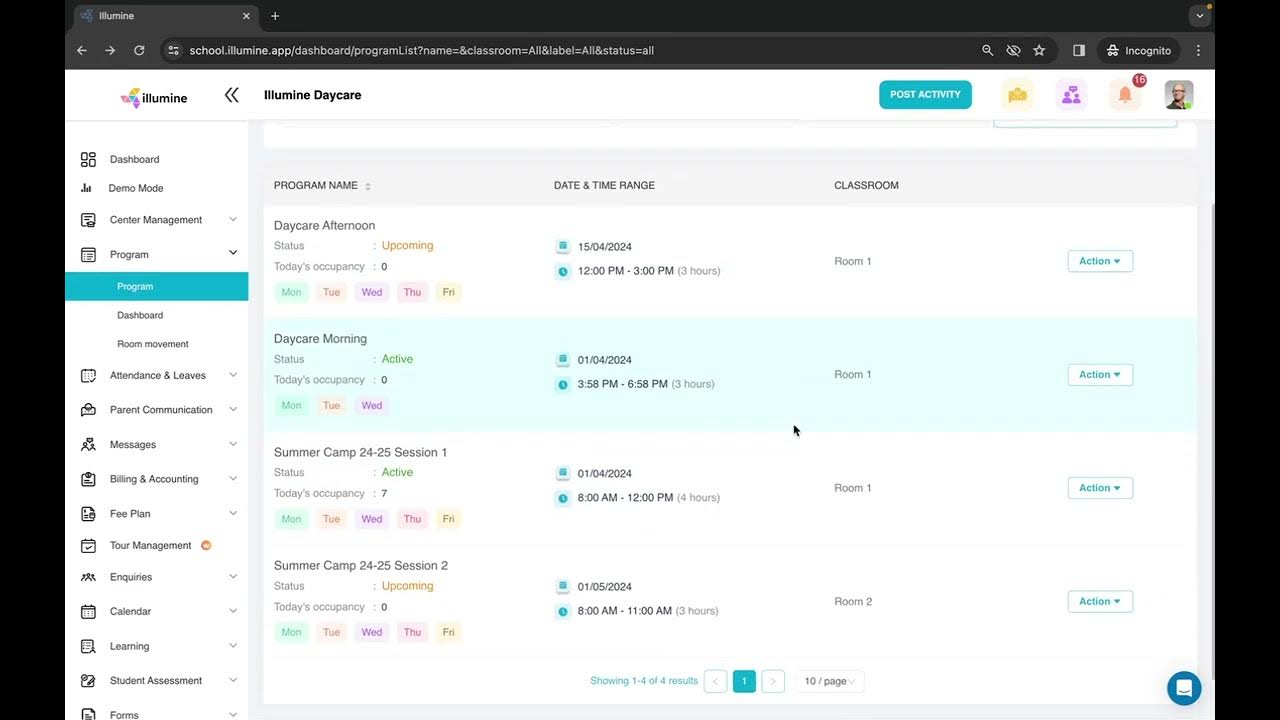Open the 10 / page size dropdown
Viewport: 1280px width, 720px height.
(830, 681)
